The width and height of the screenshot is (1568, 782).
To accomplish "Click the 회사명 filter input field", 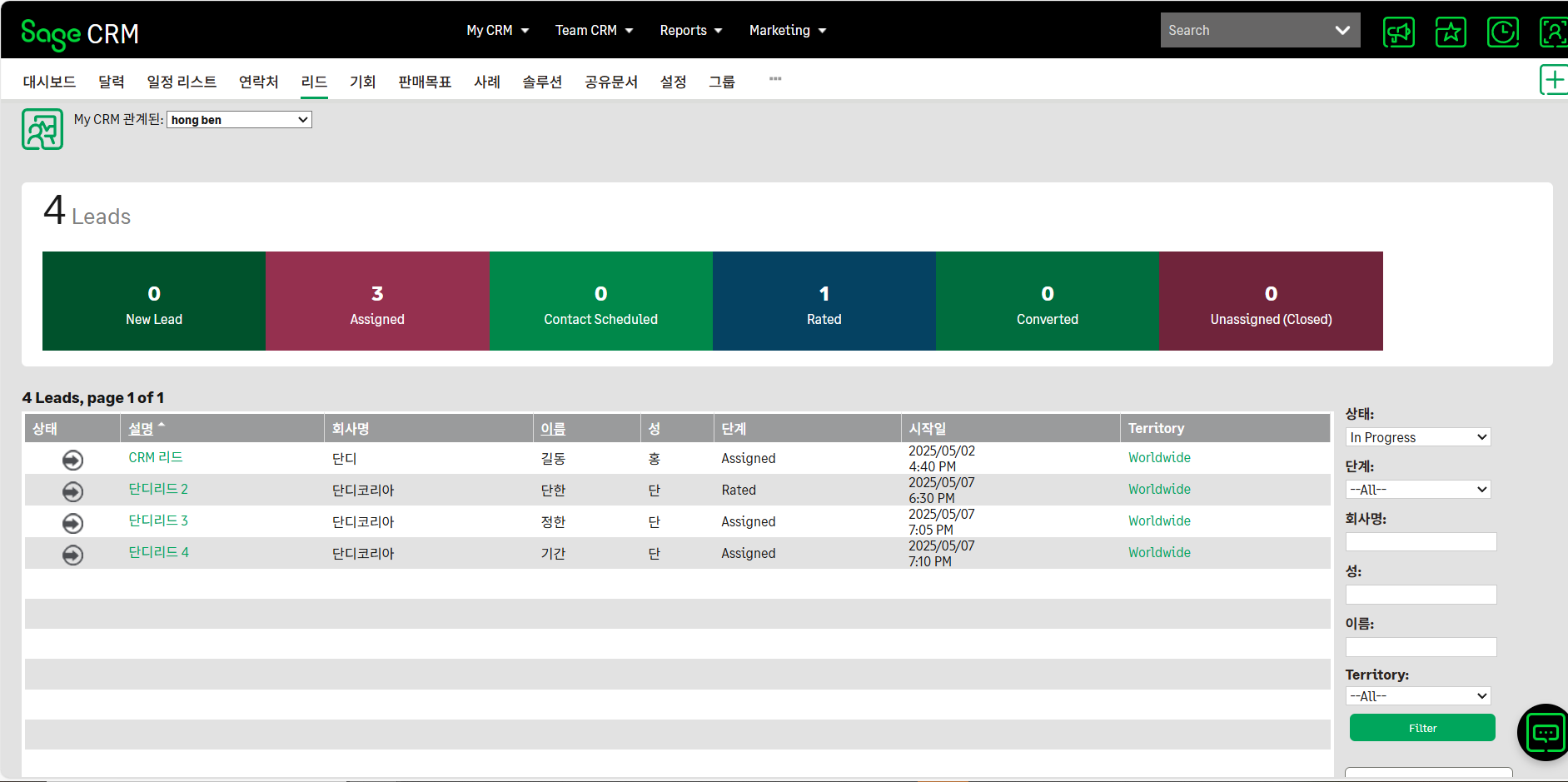I will pos(1421,542).
